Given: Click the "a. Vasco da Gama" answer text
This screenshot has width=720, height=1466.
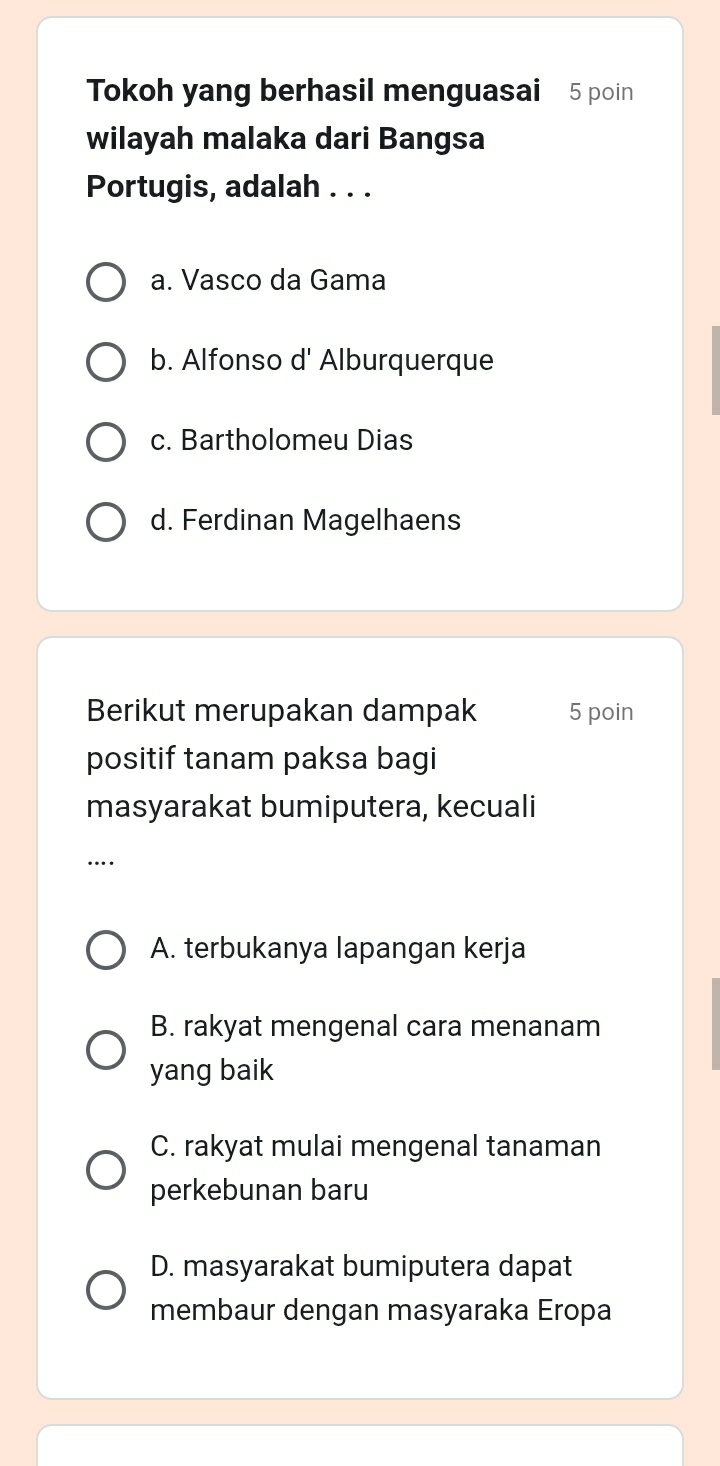Looking at the screenshot, I should pyautogui.click(x=268, y=281).
